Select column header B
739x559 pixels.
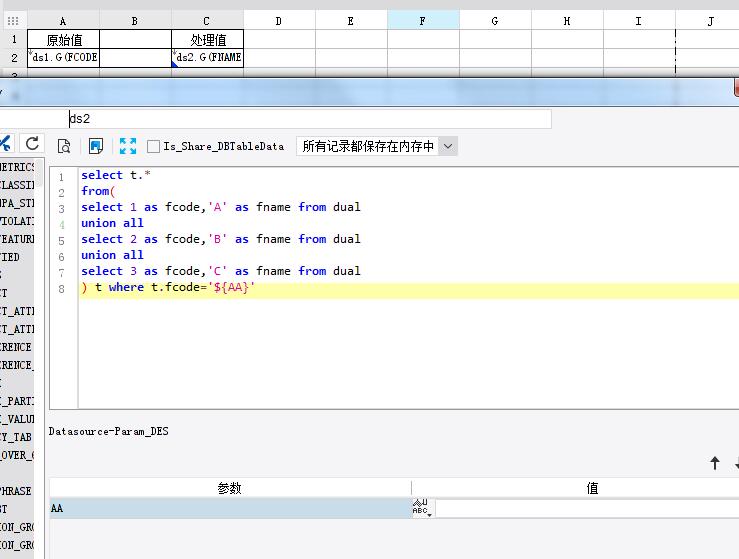(135, 21)
